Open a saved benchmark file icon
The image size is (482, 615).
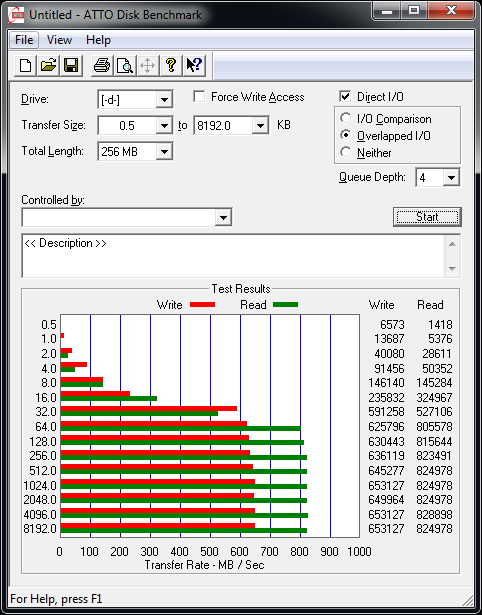click(48, 65)
